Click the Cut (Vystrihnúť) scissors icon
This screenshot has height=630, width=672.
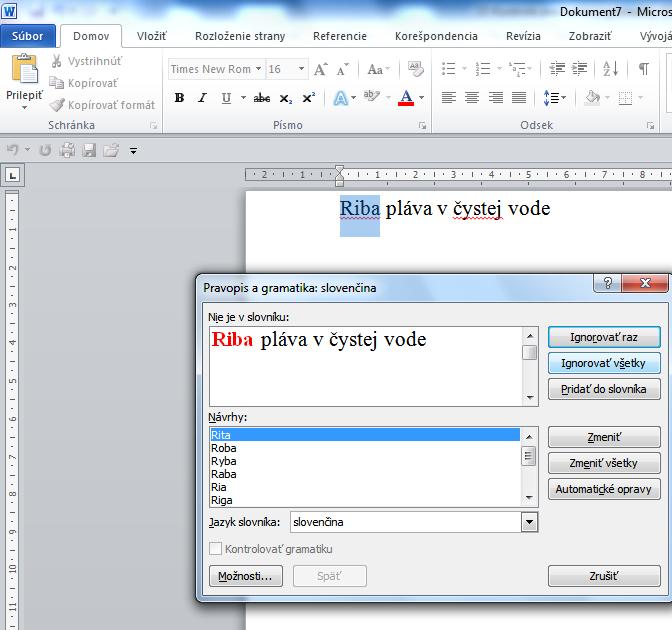pyautogui.click(x=57, y=61)
